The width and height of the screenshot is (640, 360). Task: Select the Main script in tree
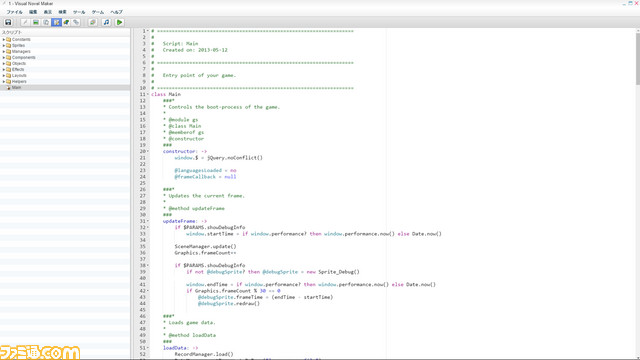(x=65, y=88)
